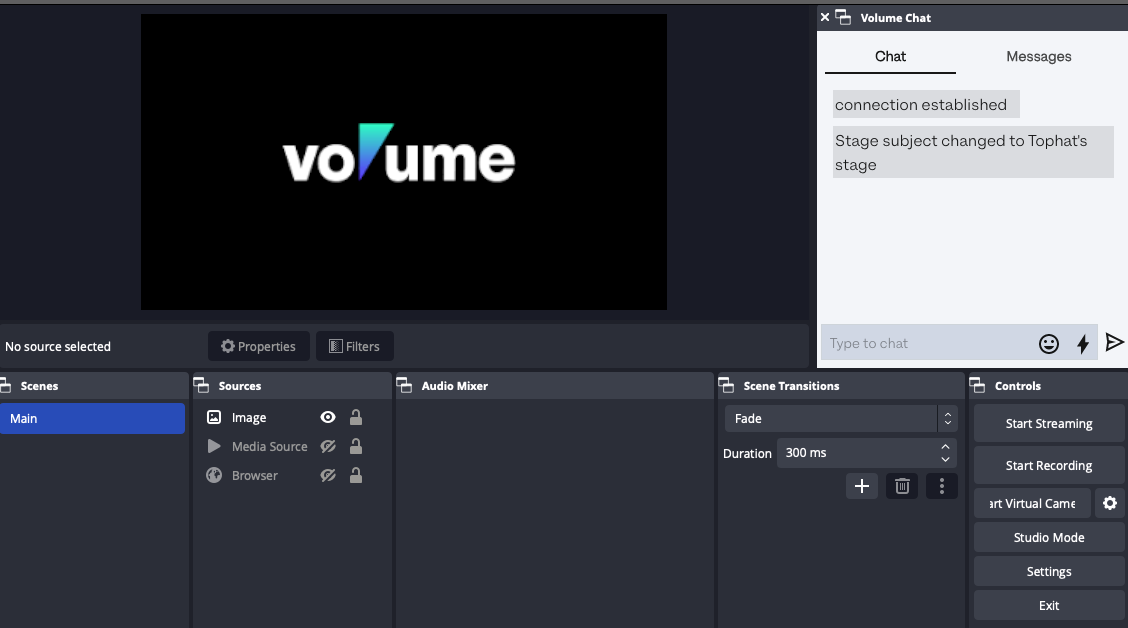Screen dimensions: 1128x628
Task: Switch to the Chat tab
Action: pos(890,56)
